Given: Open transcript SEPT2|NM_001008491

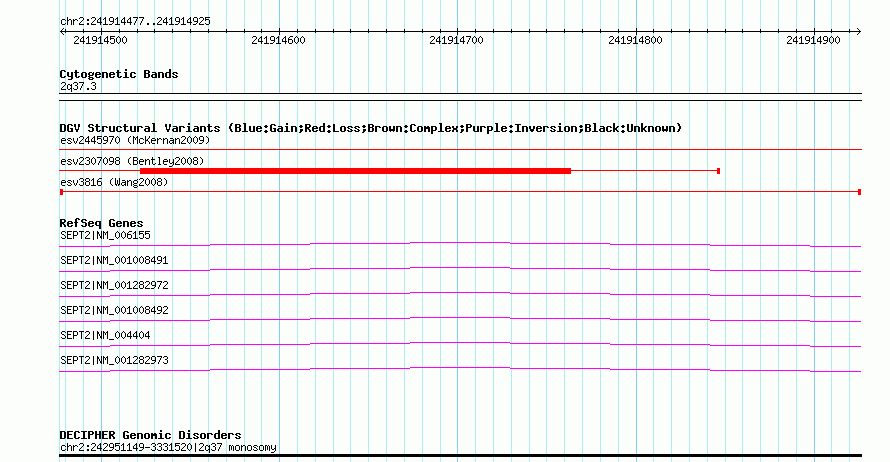Looking at the screenshot, I should click(114, 261).
